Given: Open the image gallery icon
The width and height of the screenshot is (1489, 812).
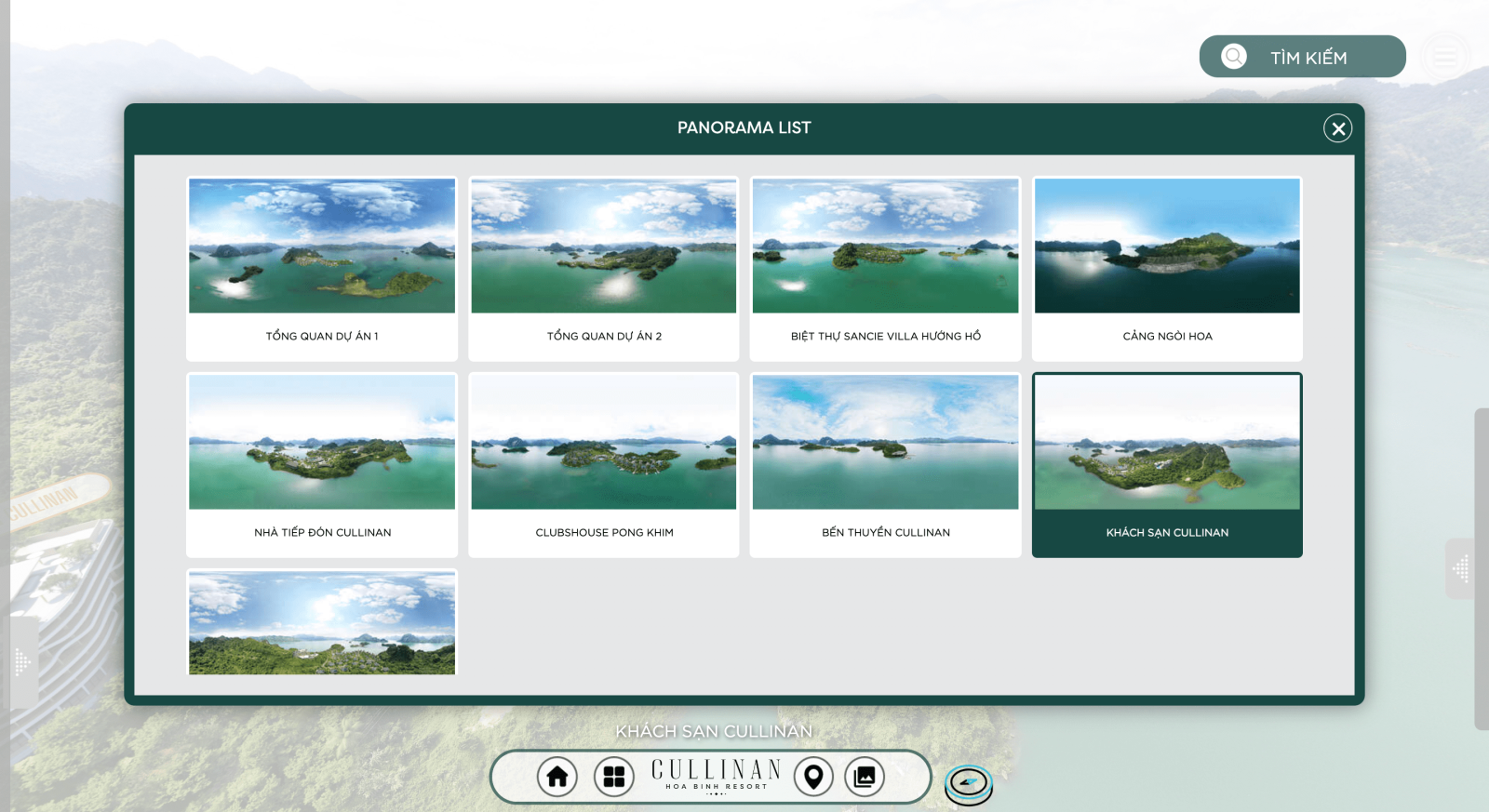Looking at the screenshot, I should [865, 777].
